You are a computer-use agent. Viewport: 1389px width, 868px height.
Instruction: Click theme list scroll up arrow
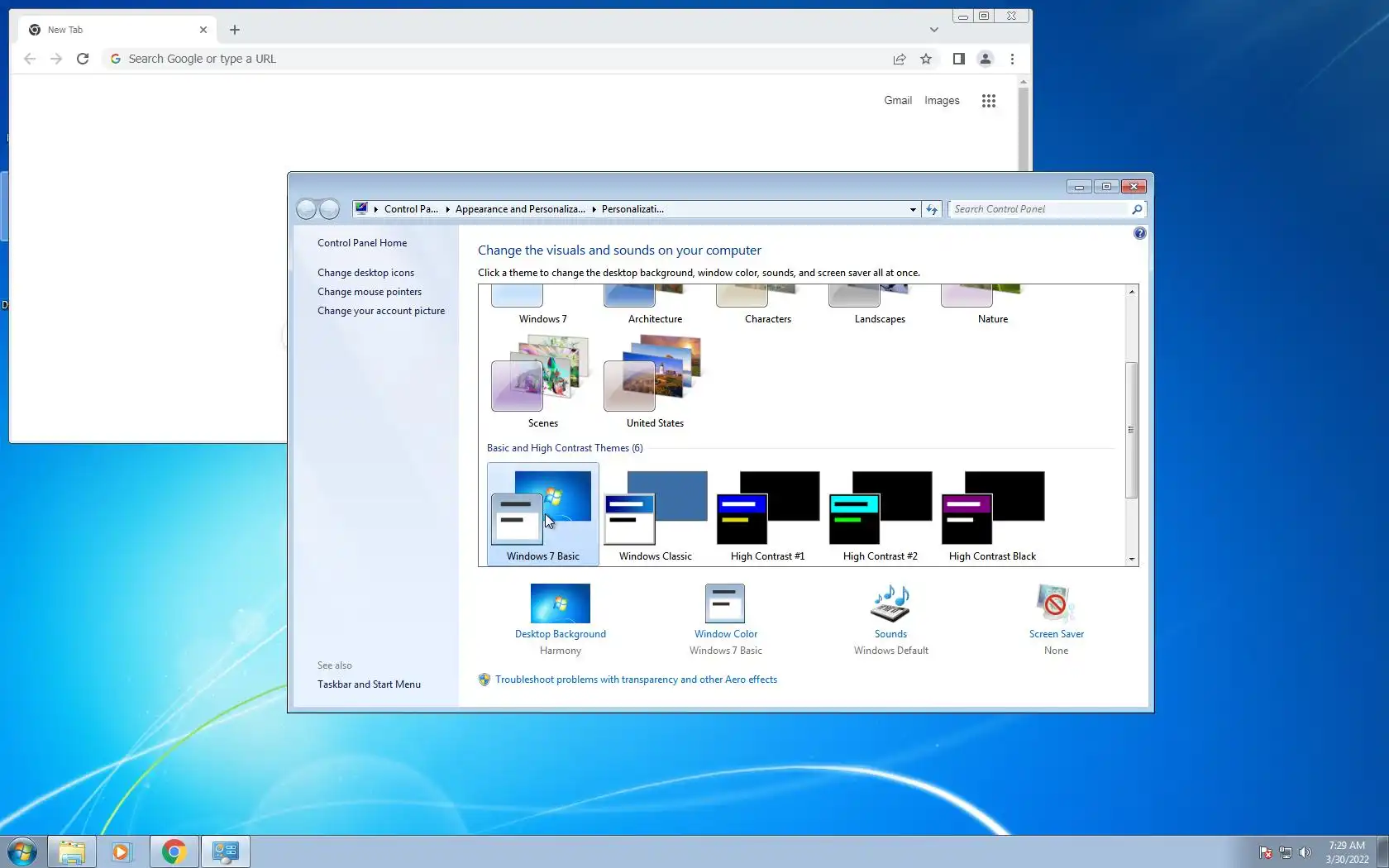(1131, 292)
